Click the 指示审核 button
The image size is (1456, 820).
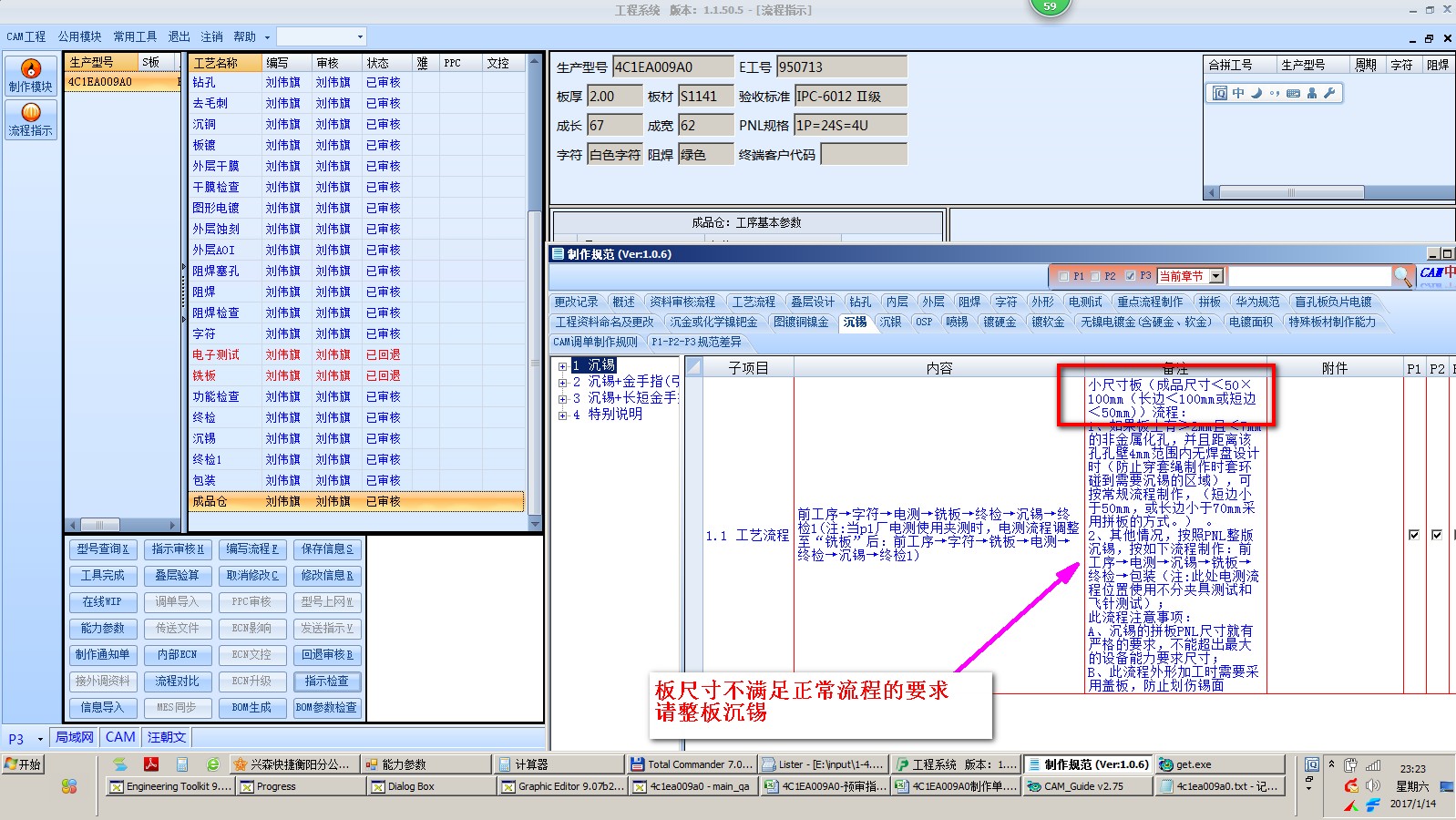pyautogui.click(x=178, y=549)
